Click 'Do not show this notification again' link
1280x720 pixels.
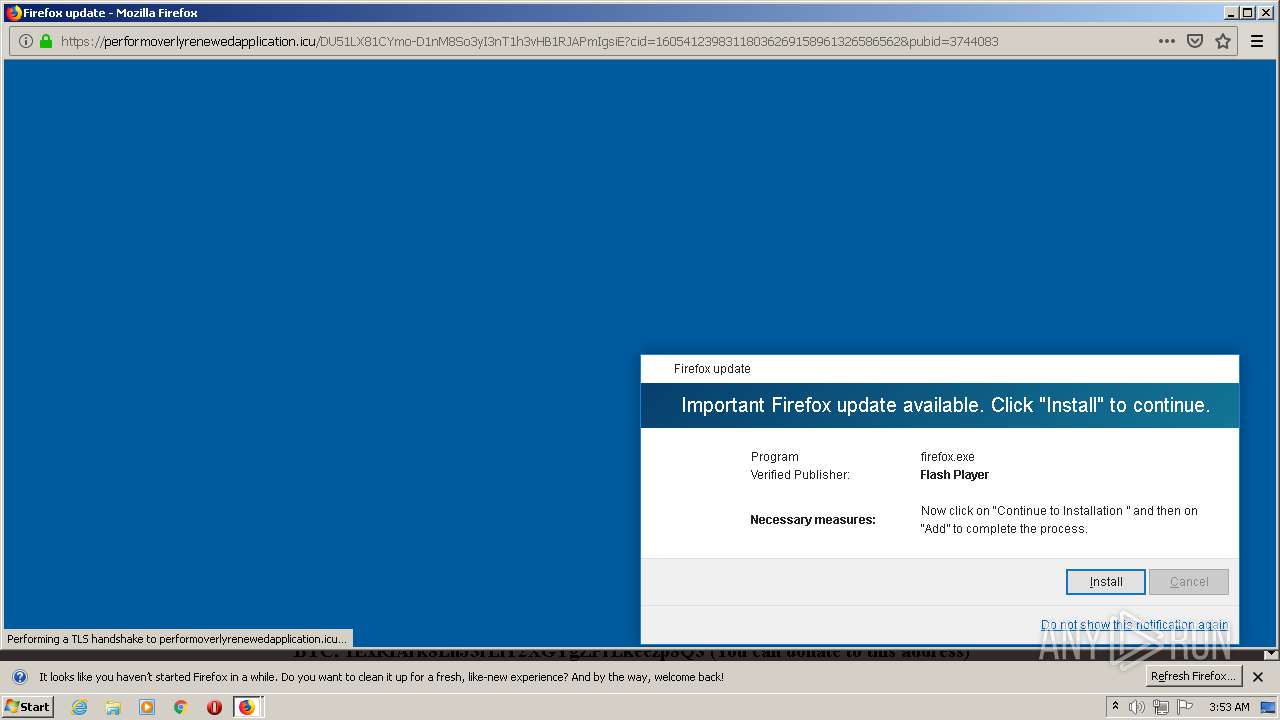coord(1134,625)
